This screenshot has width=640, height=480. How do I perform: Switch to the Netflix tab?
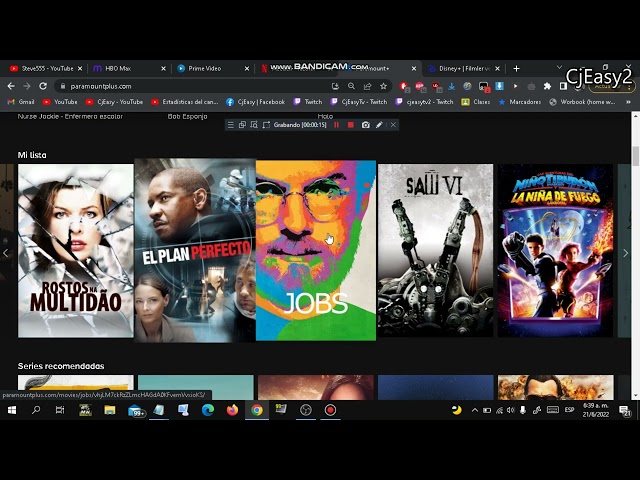[x=298, y=69]
